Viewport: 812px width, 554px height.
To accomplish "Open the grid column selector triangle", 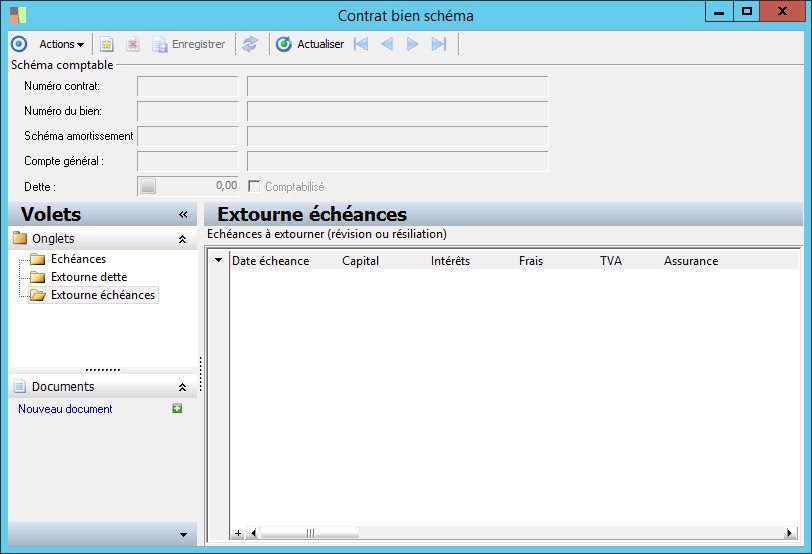I will point(219,260).
